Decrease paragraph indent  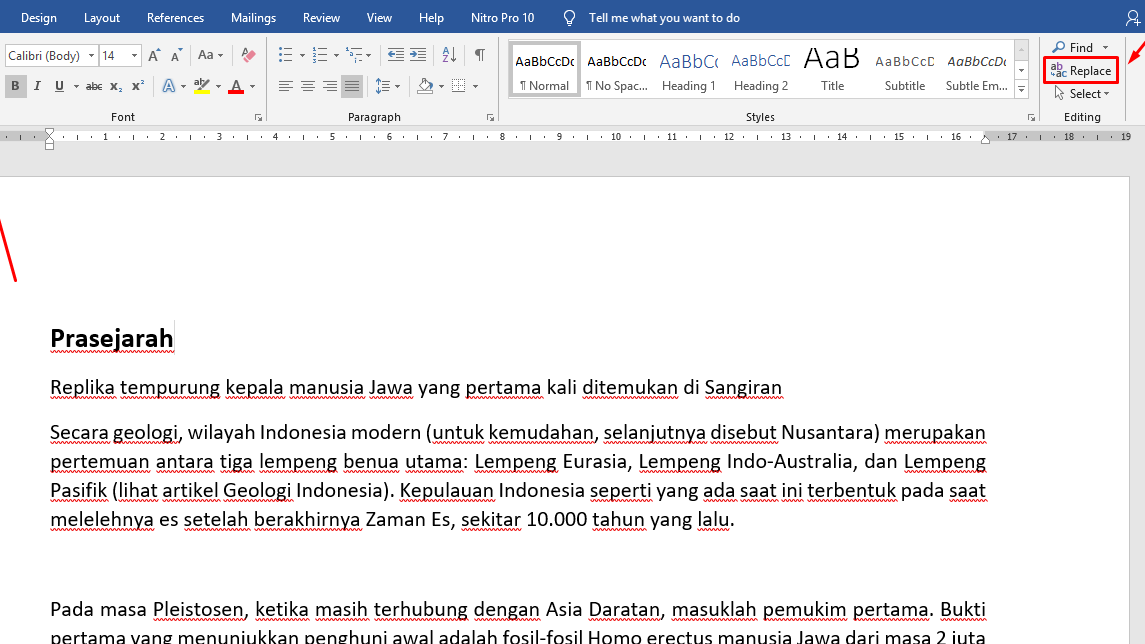396,55
